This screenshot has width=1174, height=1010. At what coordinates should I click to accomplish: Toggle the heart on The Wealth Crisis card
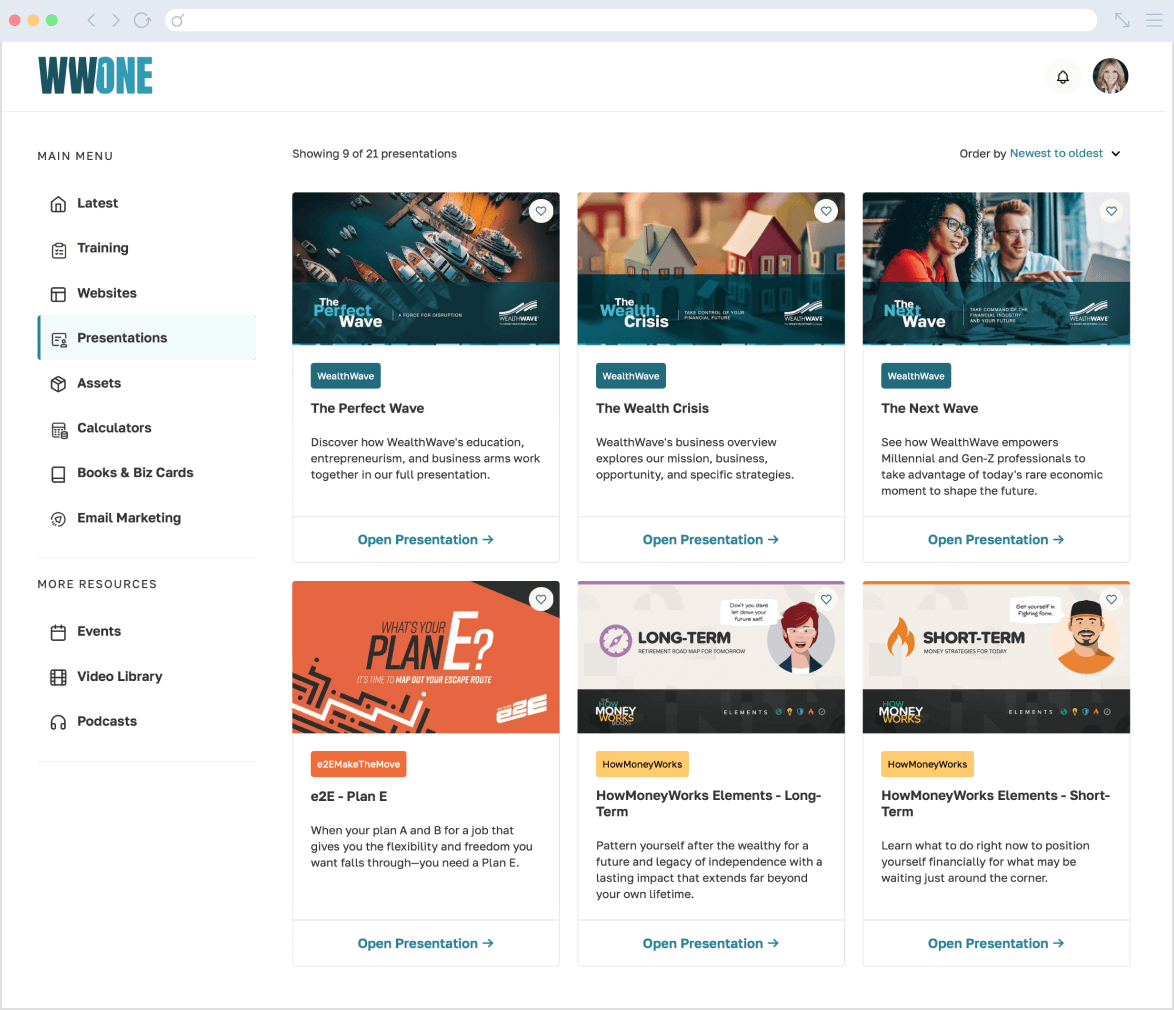(826, 211)
